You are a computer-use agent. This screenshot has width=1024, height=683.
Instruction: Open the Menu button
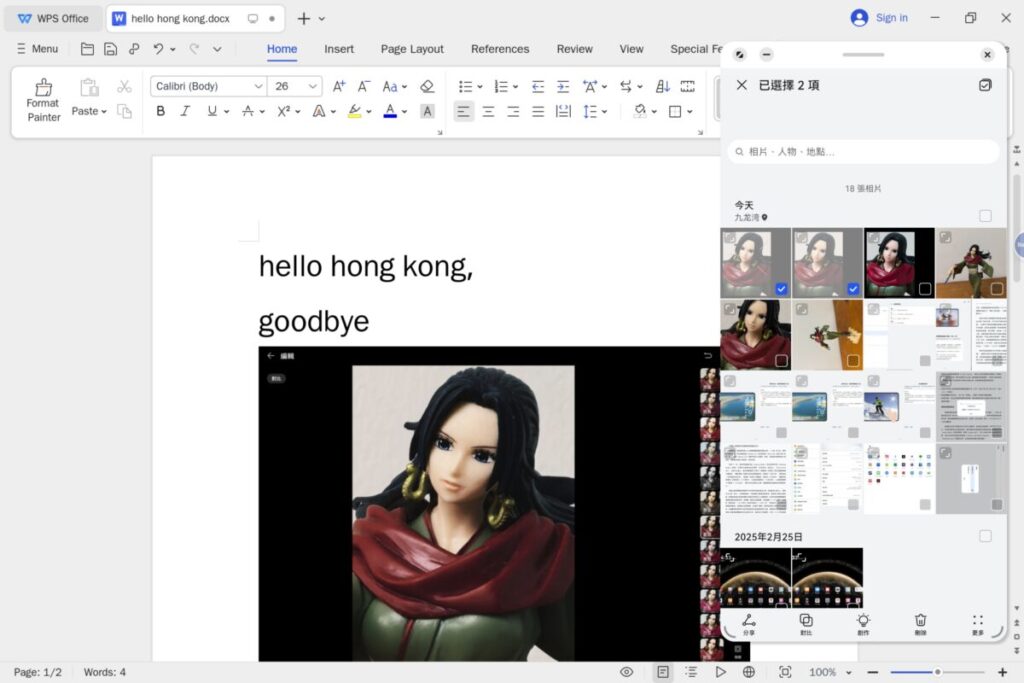click(37, 49)
